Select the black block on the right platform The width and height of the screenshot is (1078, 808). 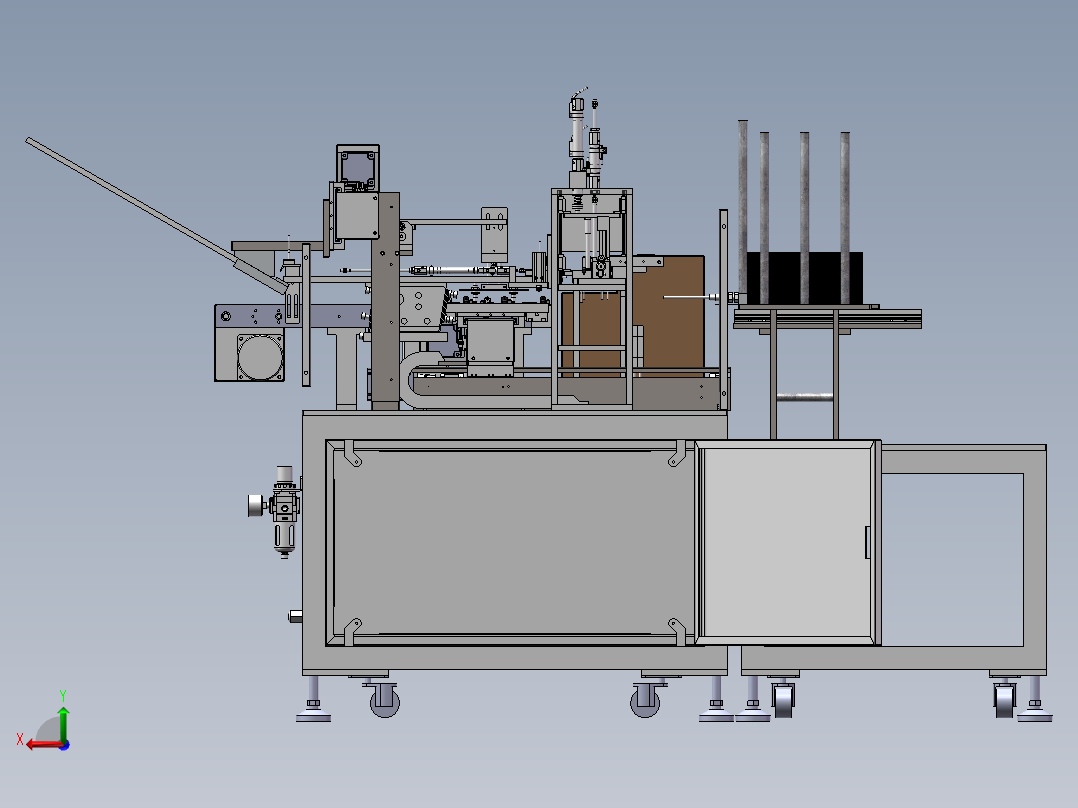[x=804, y=278]
